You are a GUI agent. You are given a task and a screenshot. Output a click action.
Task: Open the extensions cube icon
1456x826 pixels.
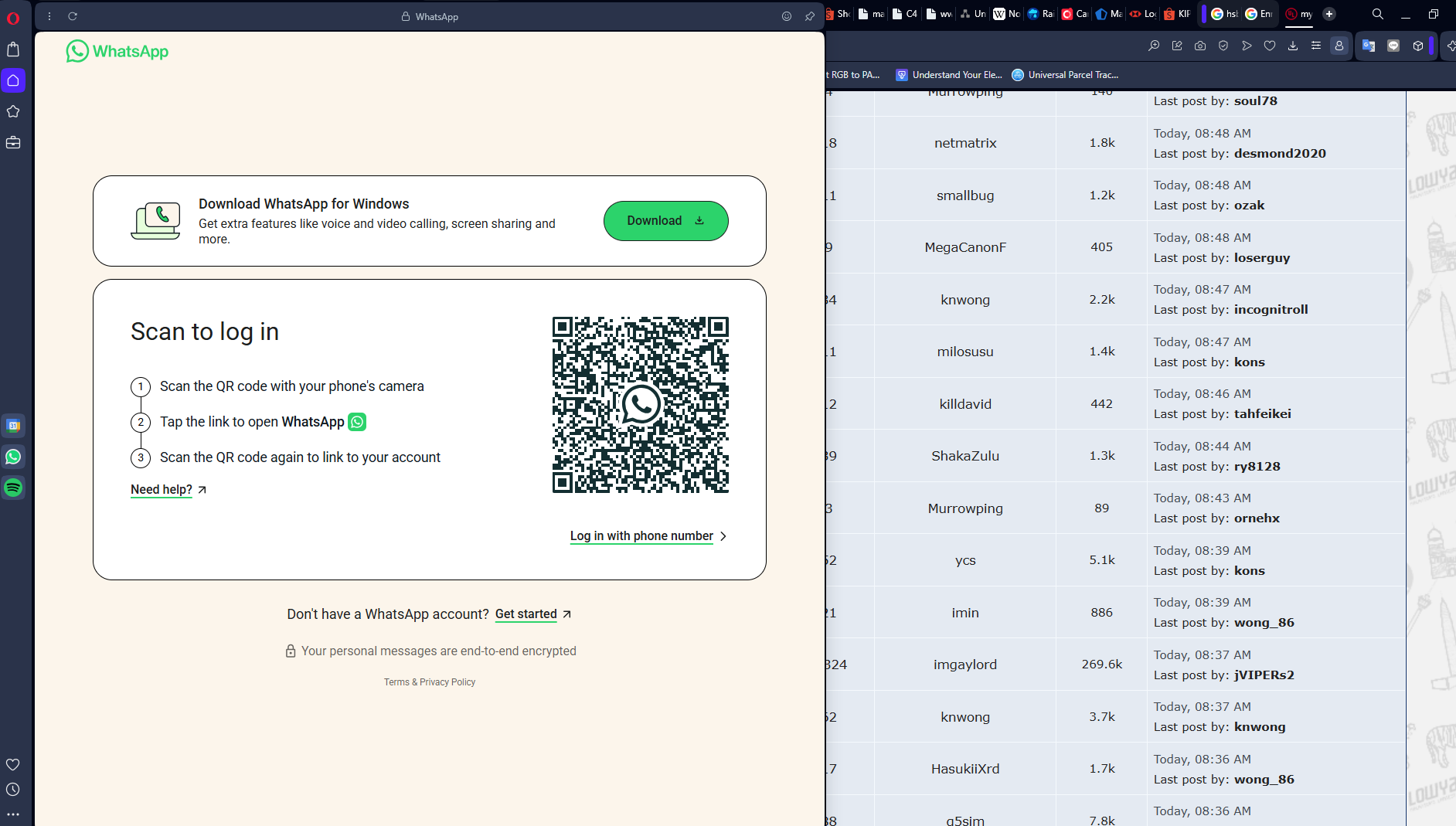1418,46
